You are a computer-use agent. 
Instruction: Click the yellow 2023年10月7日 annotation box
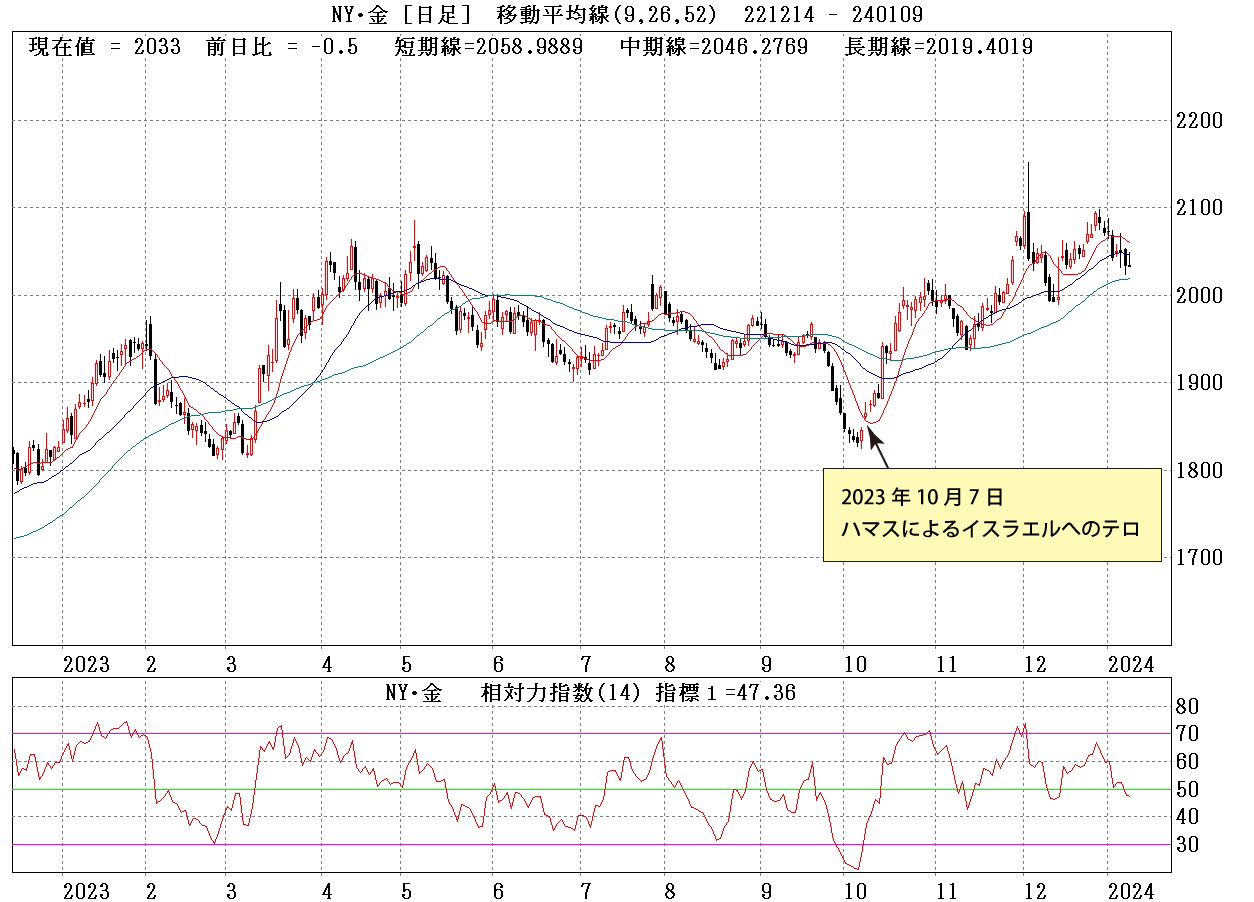992,514
